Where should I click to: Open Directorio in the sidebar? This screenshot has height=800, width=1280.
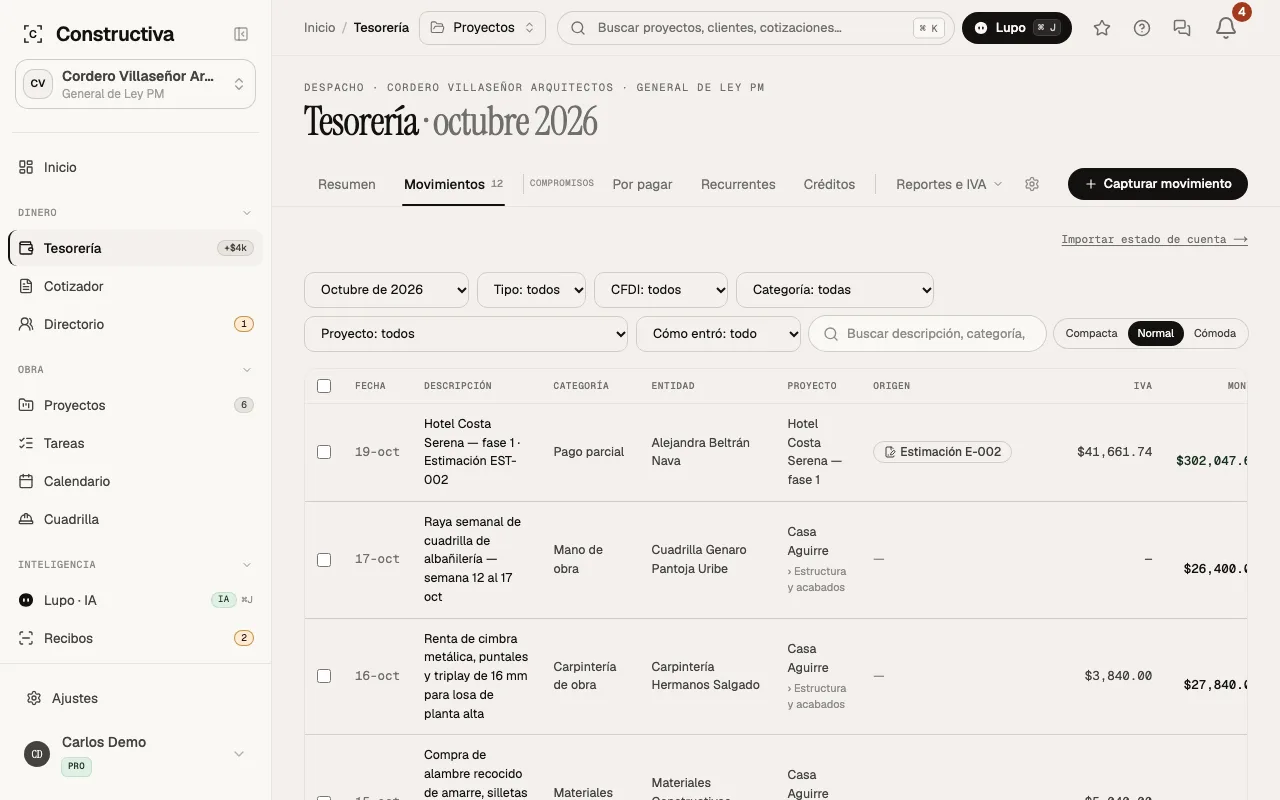[x=135, y=324]
